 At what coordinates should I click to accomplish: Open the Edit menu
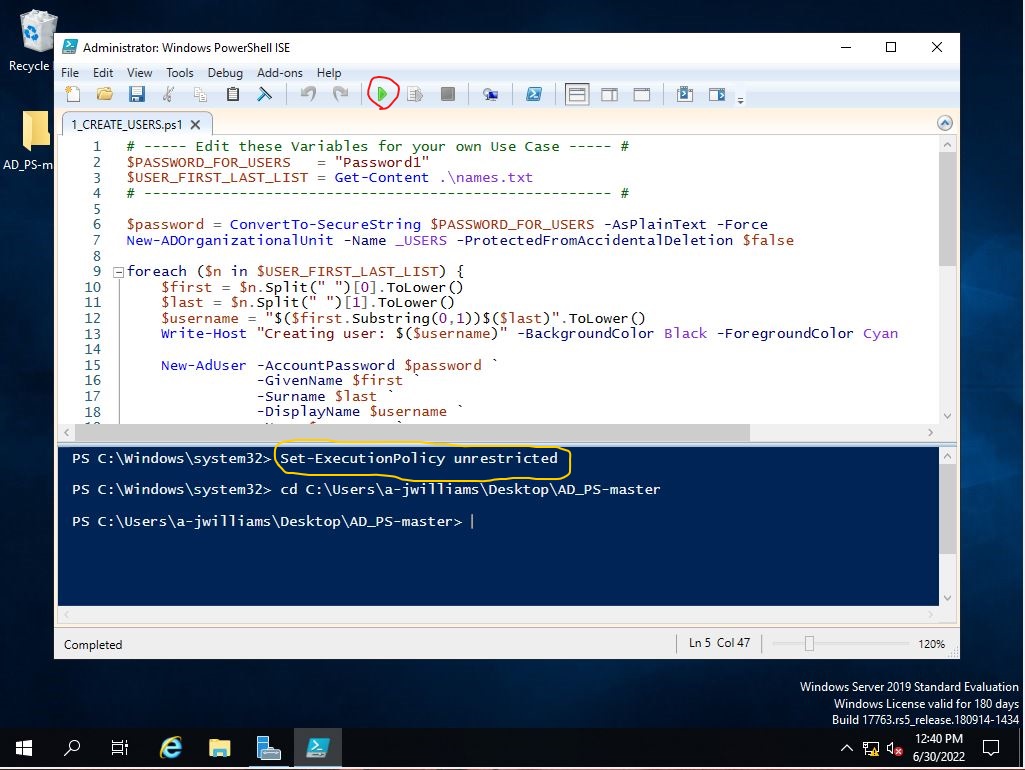point(103,73)
